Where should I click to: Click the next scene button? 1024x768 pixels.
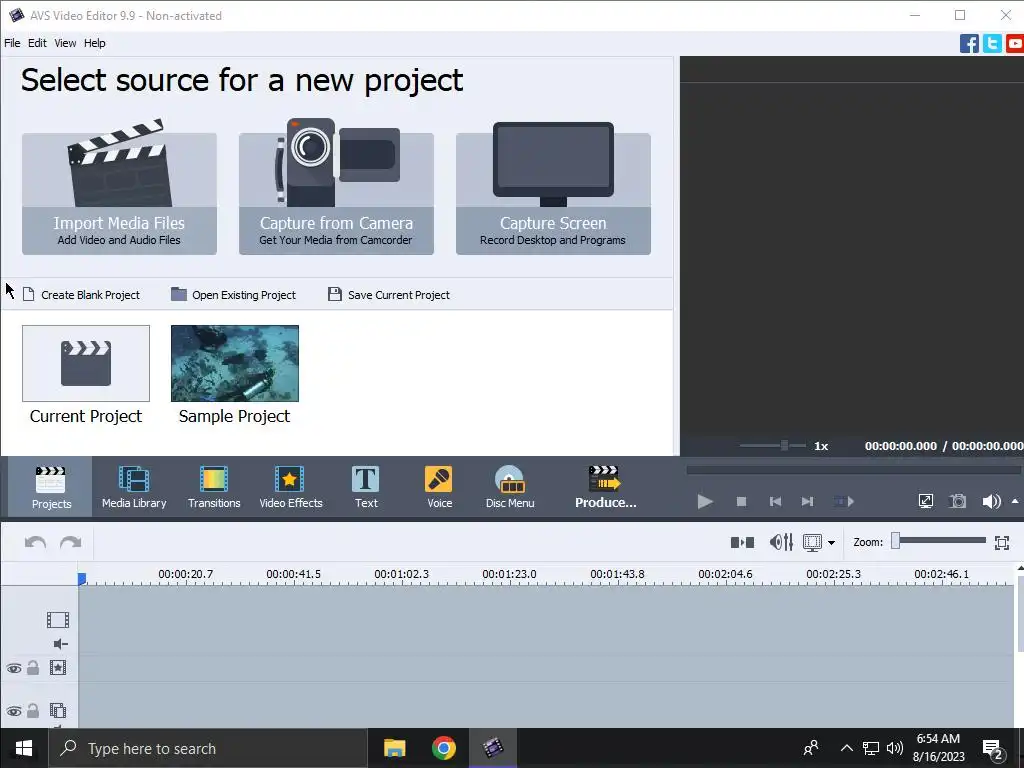coord(844,502)
